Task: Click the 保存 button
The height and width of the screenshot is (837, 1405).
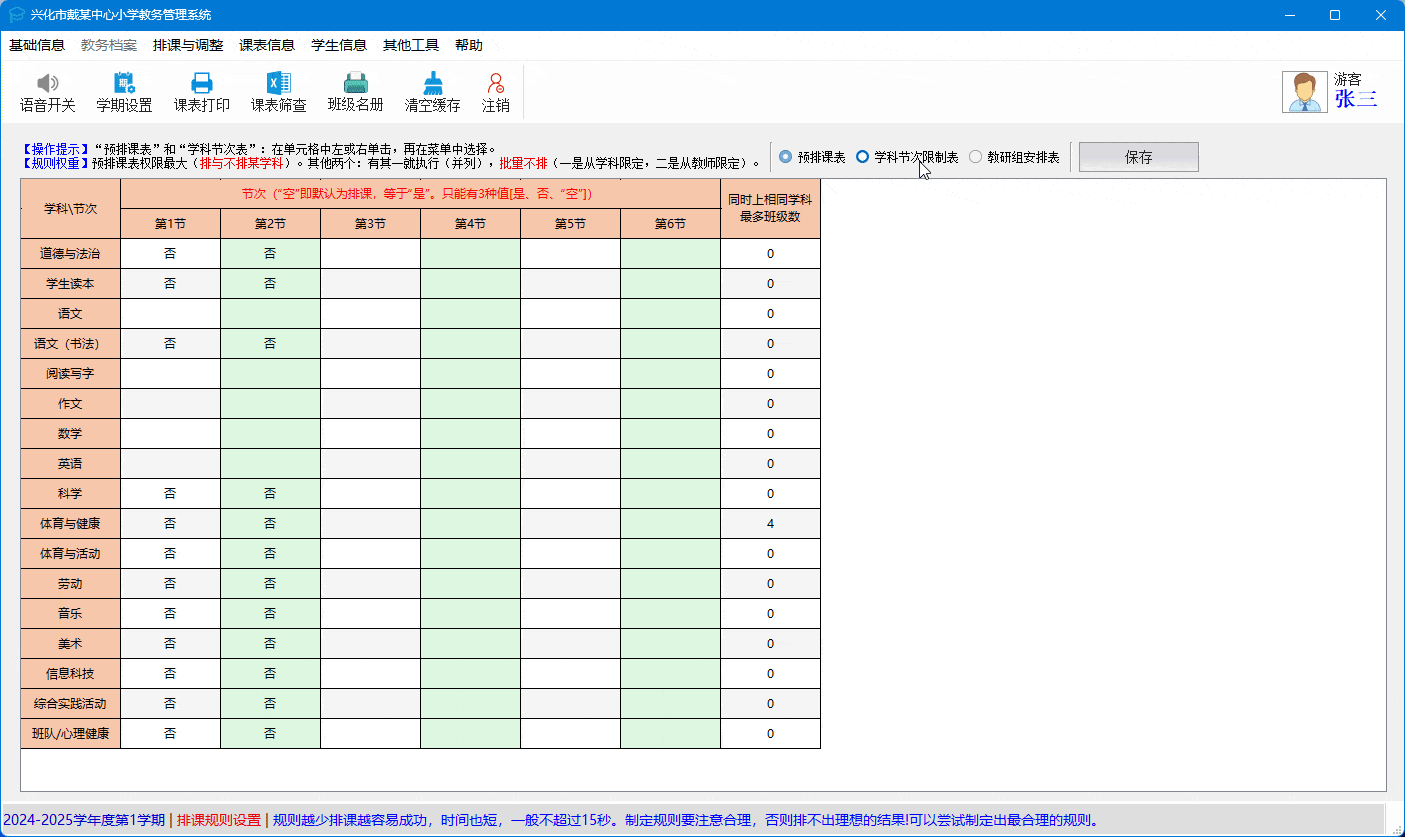Action: click(1138, 157)
